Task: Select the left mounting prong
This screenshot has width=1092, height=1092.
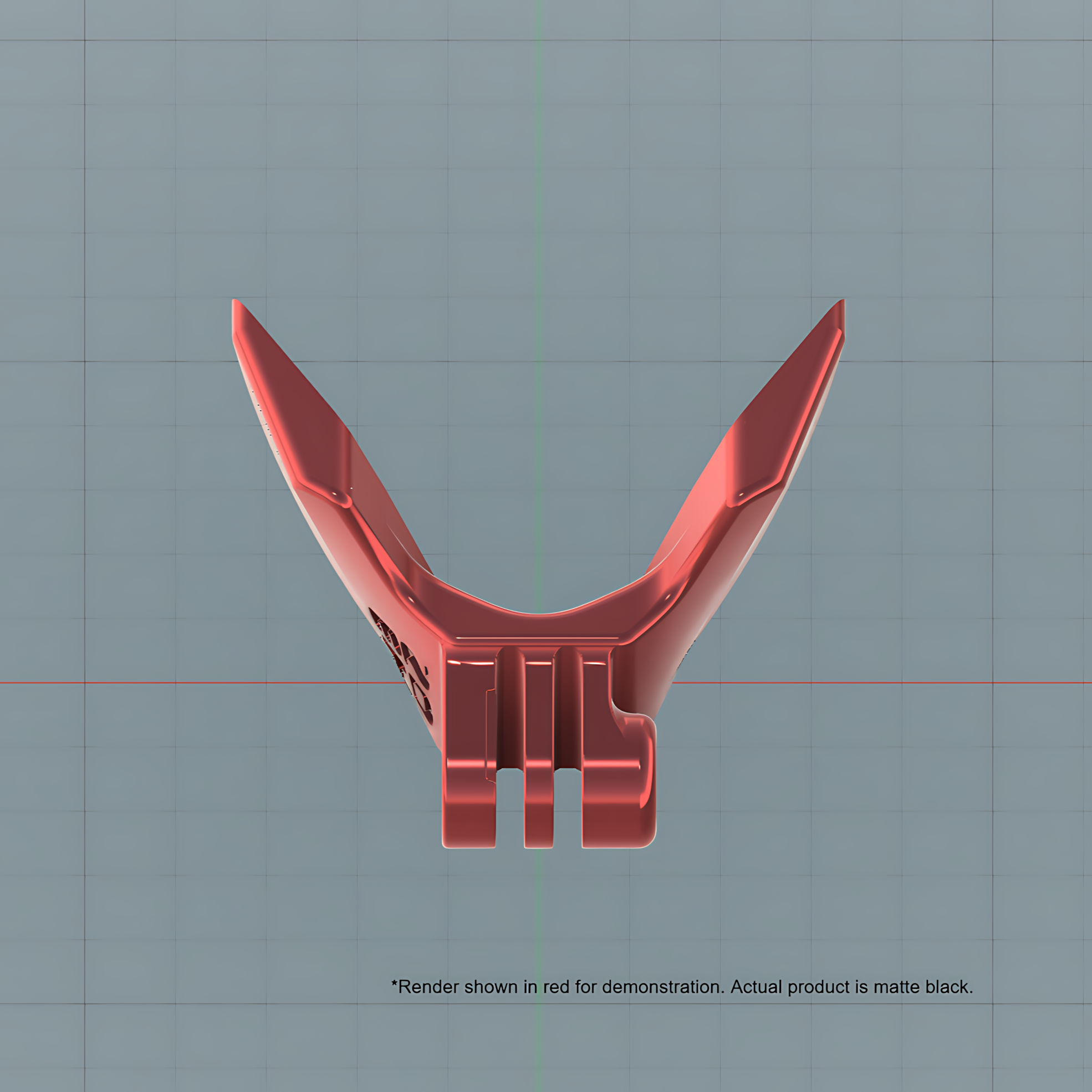Action: [x=469, y=748]
